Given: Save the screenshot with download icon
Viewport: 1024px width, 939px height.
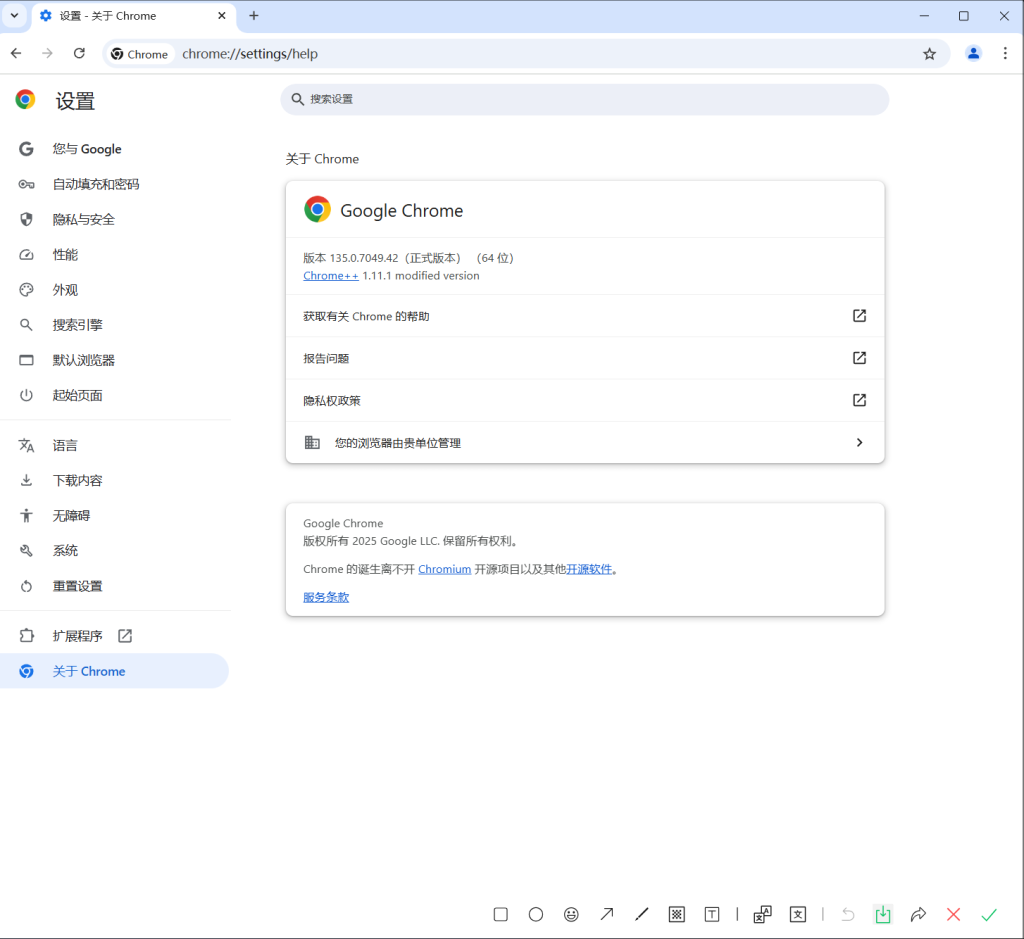Looking at the screenshot, I should [883, 914].
